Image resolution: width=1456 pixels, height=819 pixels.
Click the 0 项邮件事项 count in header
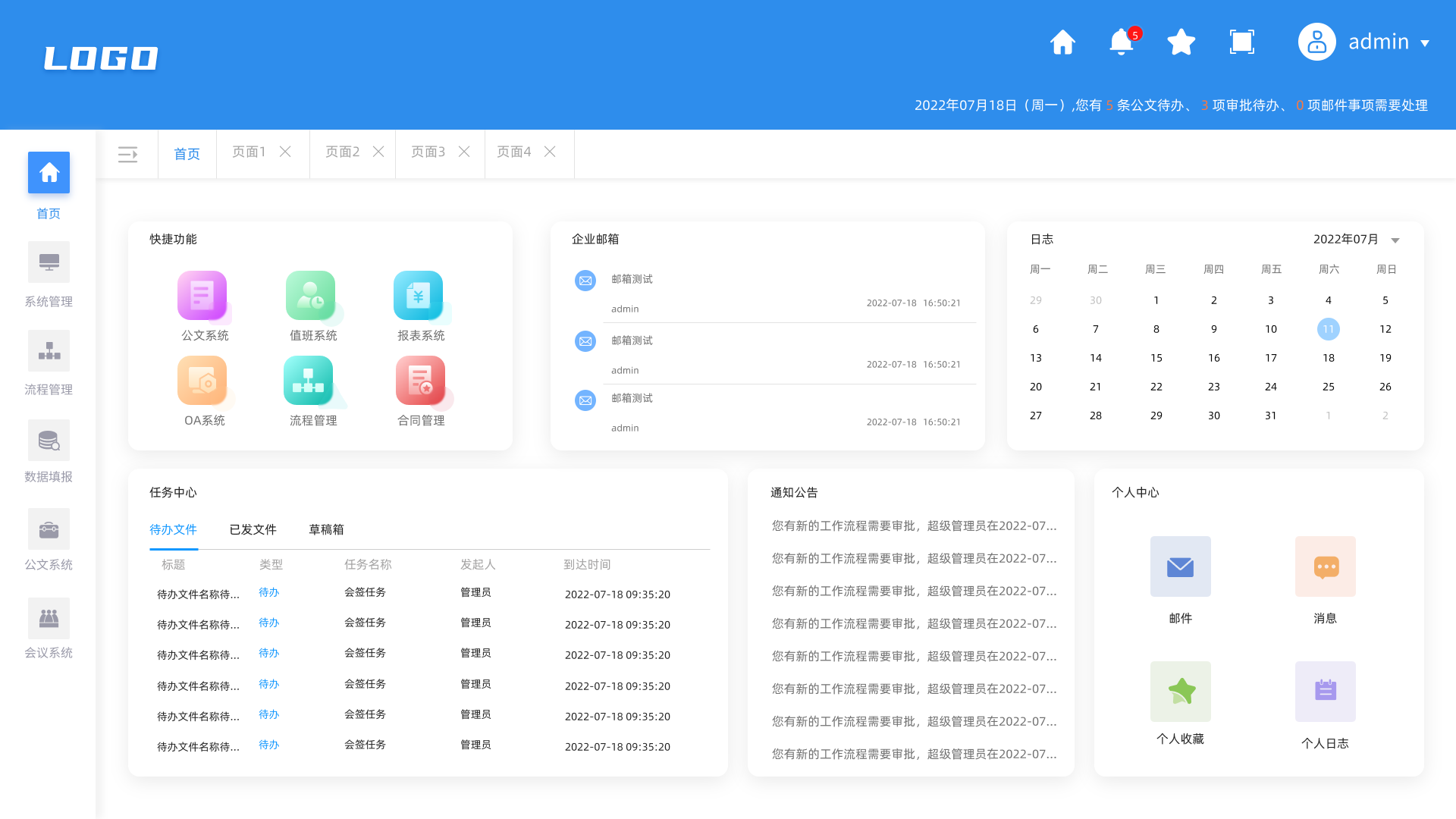tap(1300, 105)
